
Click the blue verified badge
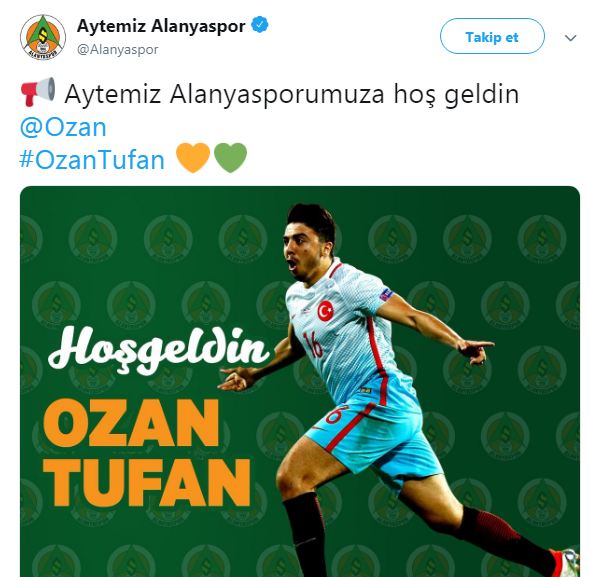coord(260,26)
